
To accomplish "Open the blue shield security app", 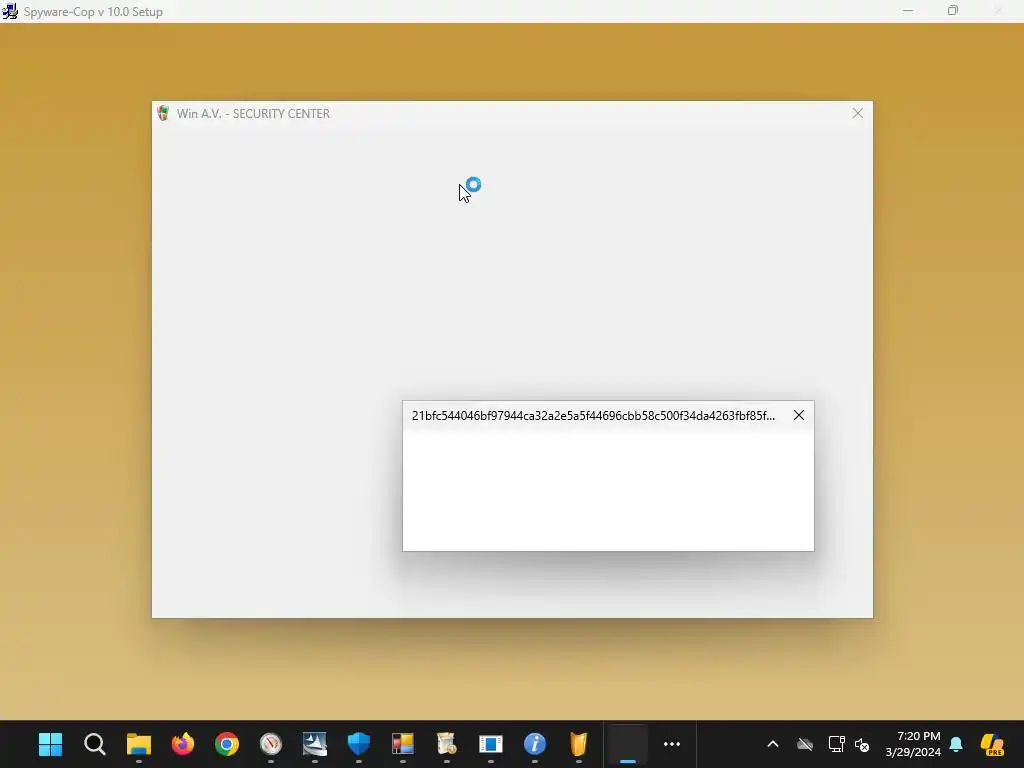I will pos(359,744).
